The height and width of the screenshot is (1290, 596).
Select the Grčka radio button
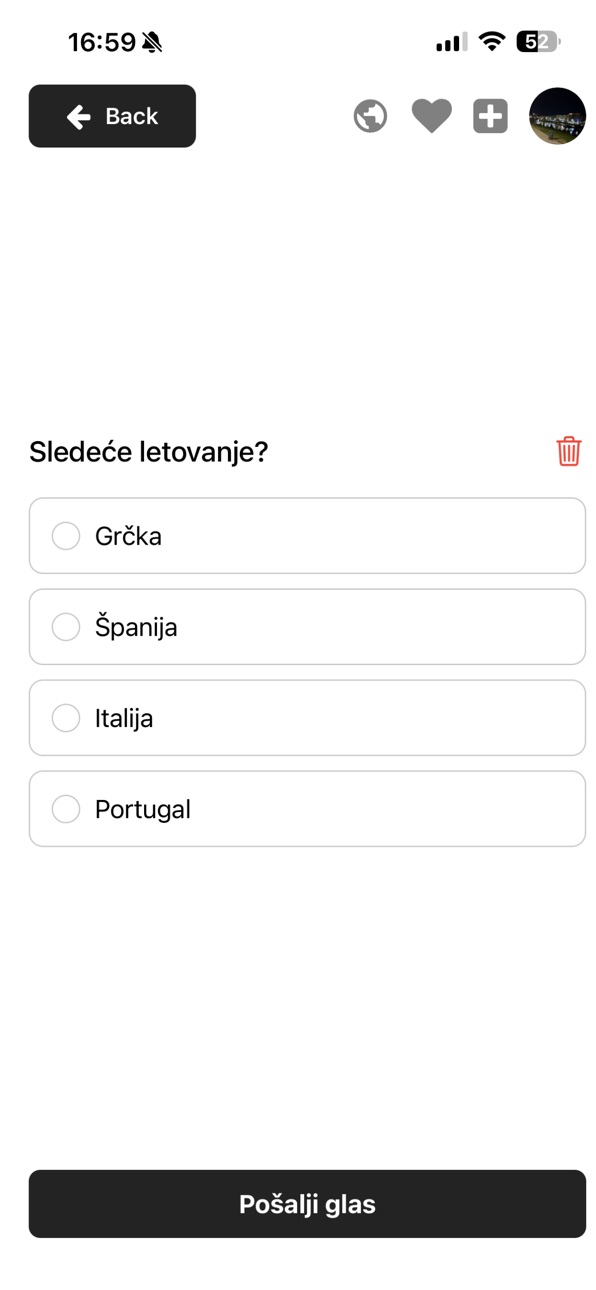(x=66, y=536)
